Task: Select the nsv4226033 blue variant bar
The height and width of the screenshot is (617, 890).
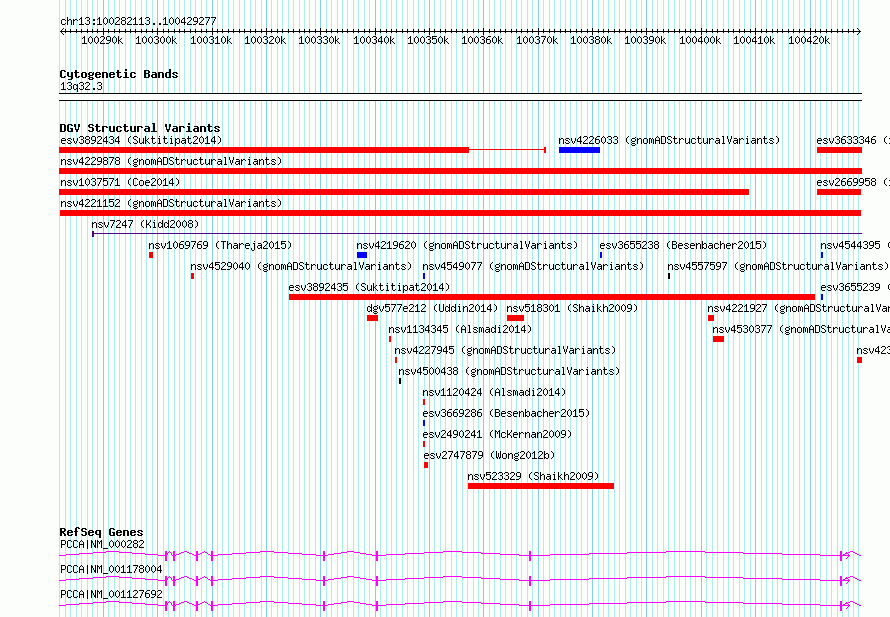Action: [580, 150]
